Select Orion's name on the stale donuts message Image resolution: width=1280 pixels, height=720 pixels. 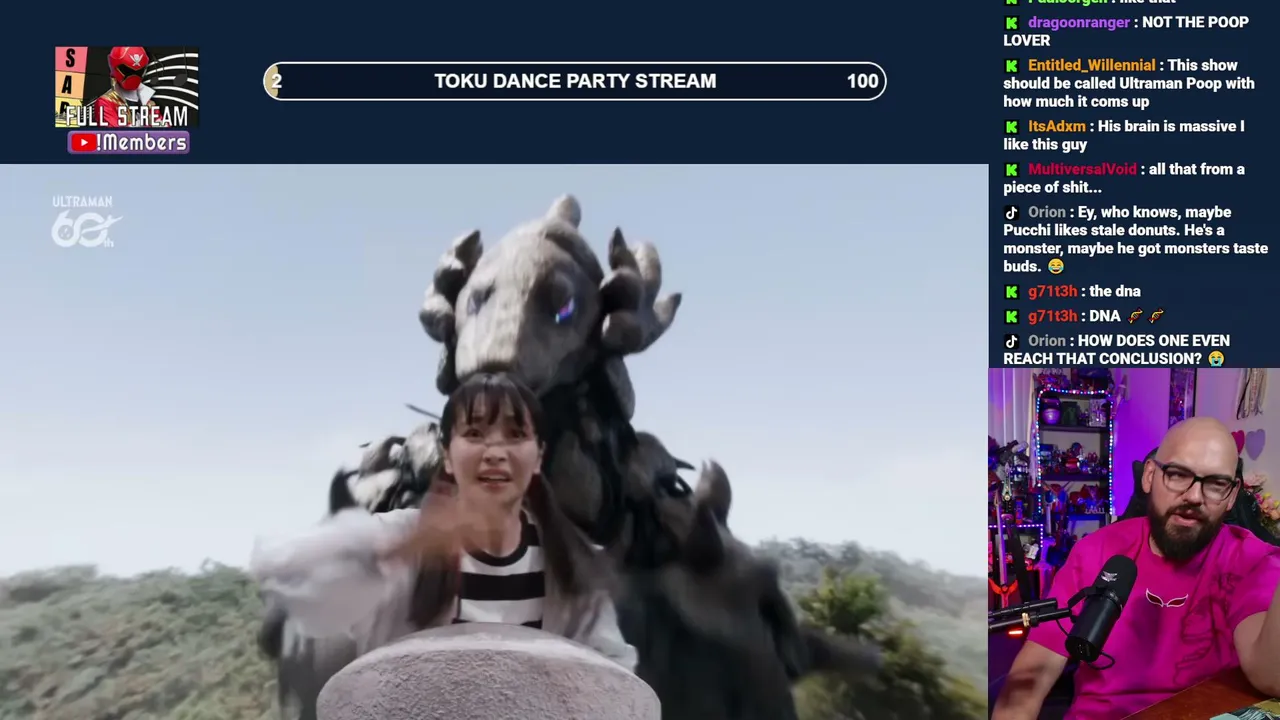(1046, 212)
